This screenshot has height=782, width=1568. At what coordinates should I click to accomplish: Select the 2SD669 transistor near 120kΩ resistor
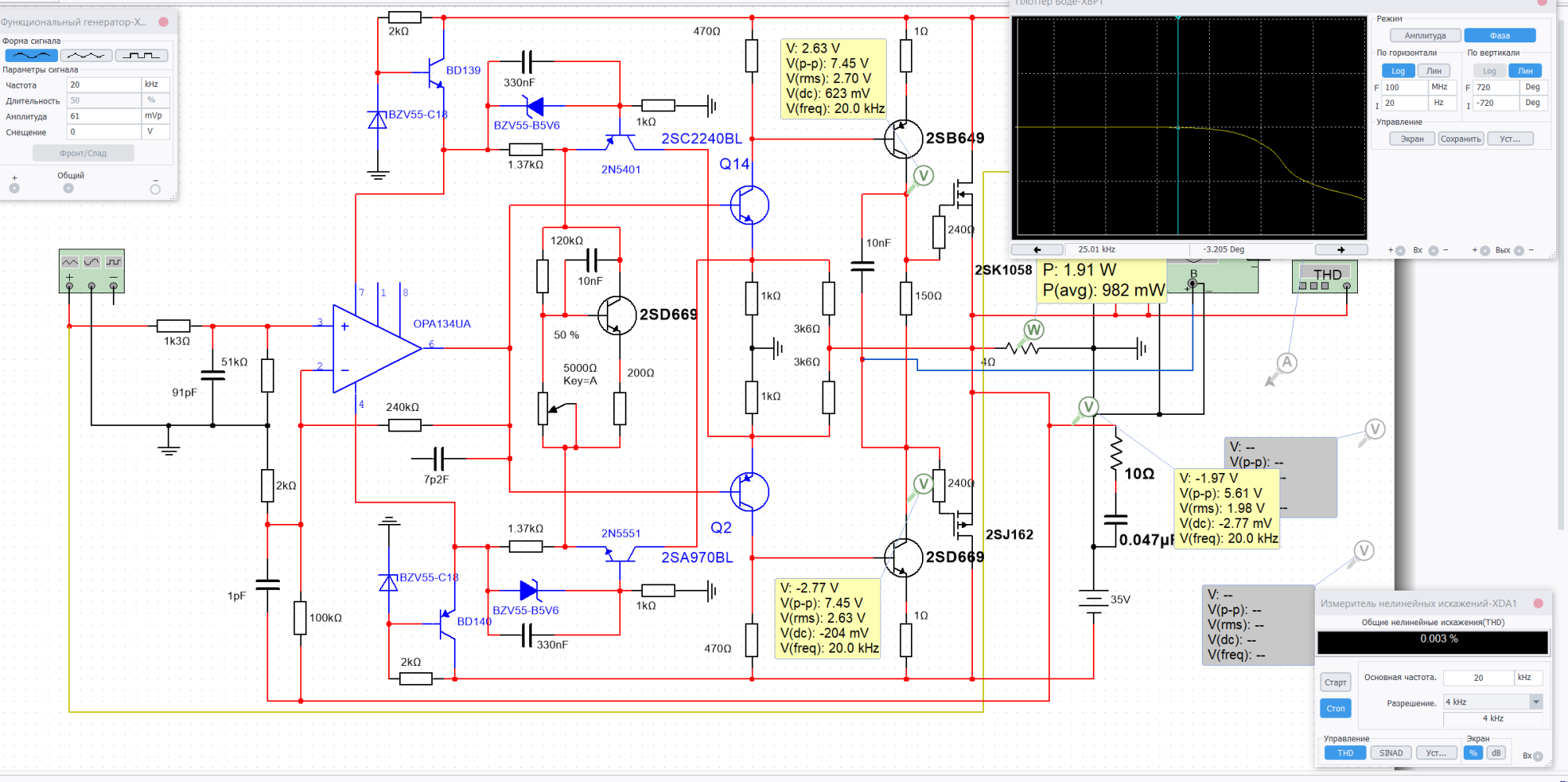(617, 315)
